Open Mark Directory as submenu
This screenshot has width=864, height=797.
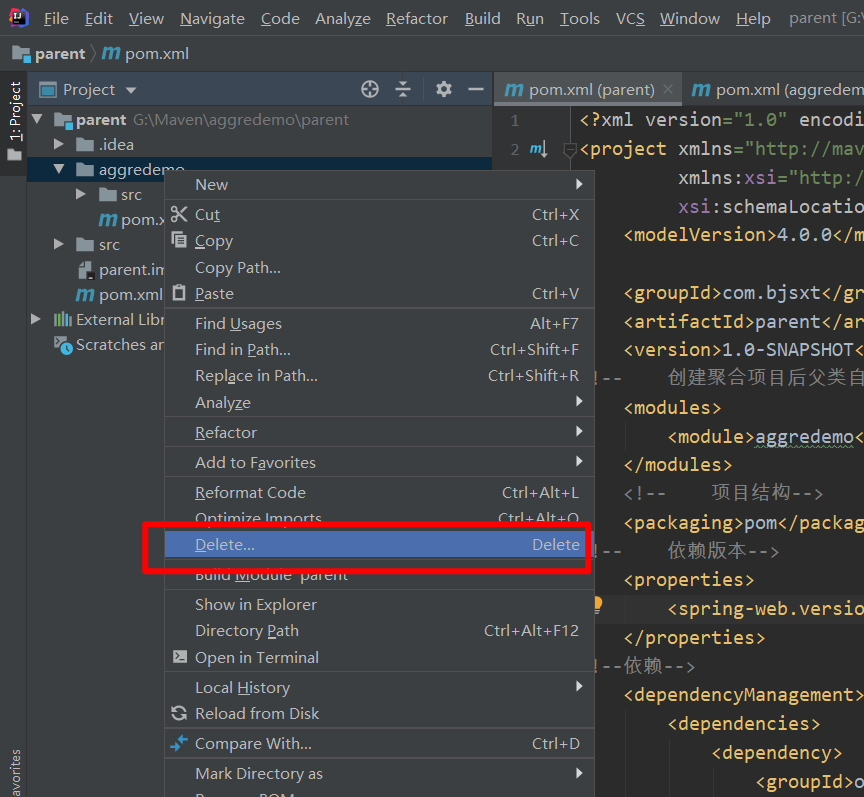(379, 773)
